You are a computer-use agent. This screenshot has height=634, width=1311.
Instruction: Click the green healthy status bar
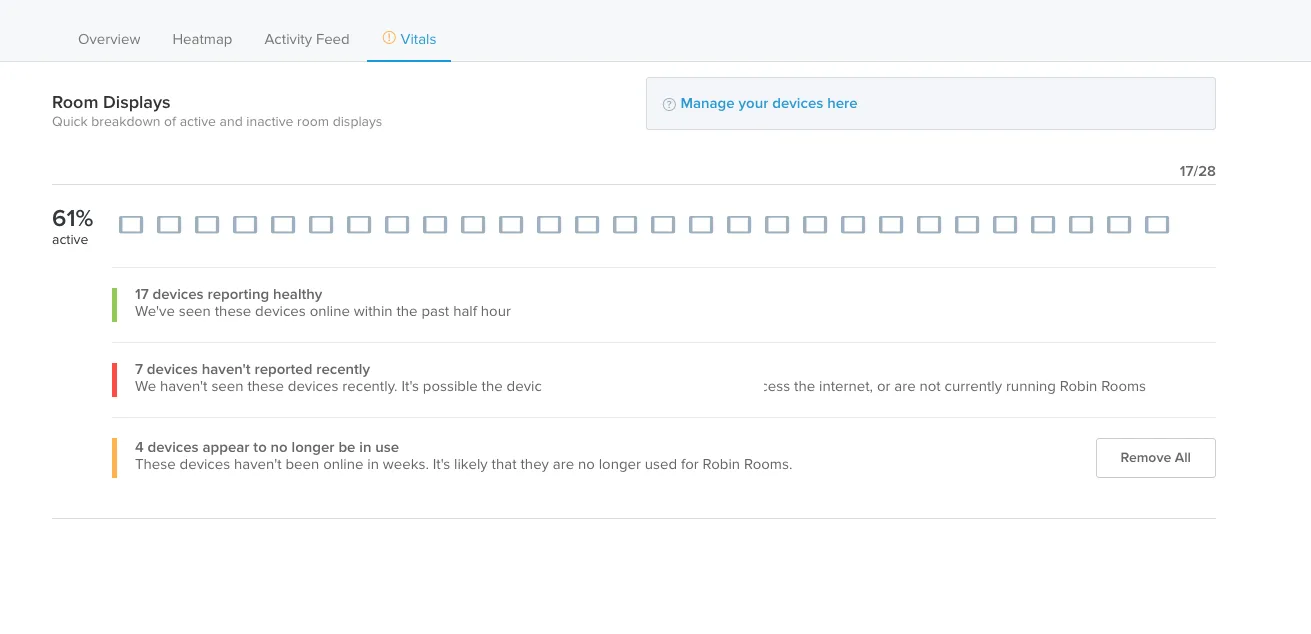pyautogui.click(x=114, y=305)
